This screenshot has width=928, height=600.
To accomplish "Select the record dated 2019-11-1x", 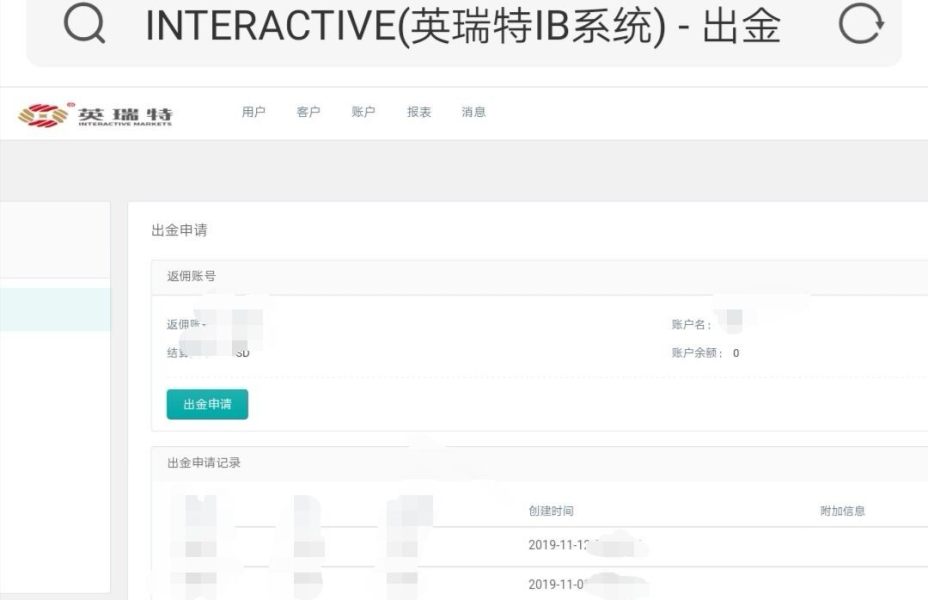I will pyautogui.click(x=548, y=546).
